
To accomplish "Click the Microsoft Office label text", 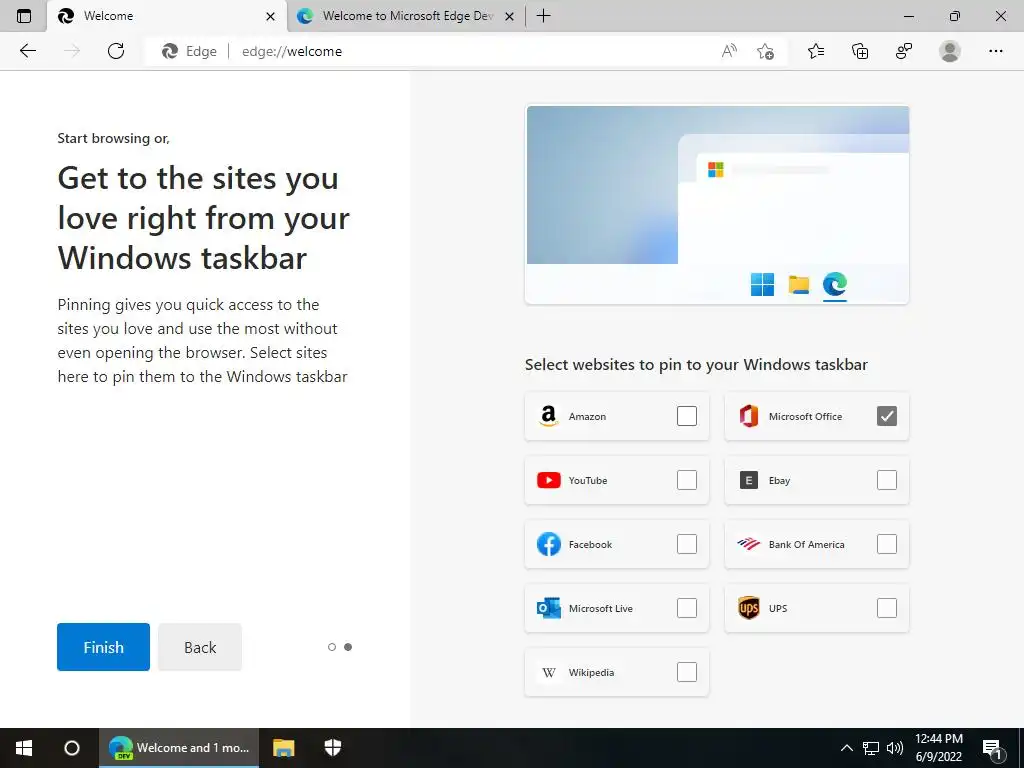I will [x=805, y=417].
